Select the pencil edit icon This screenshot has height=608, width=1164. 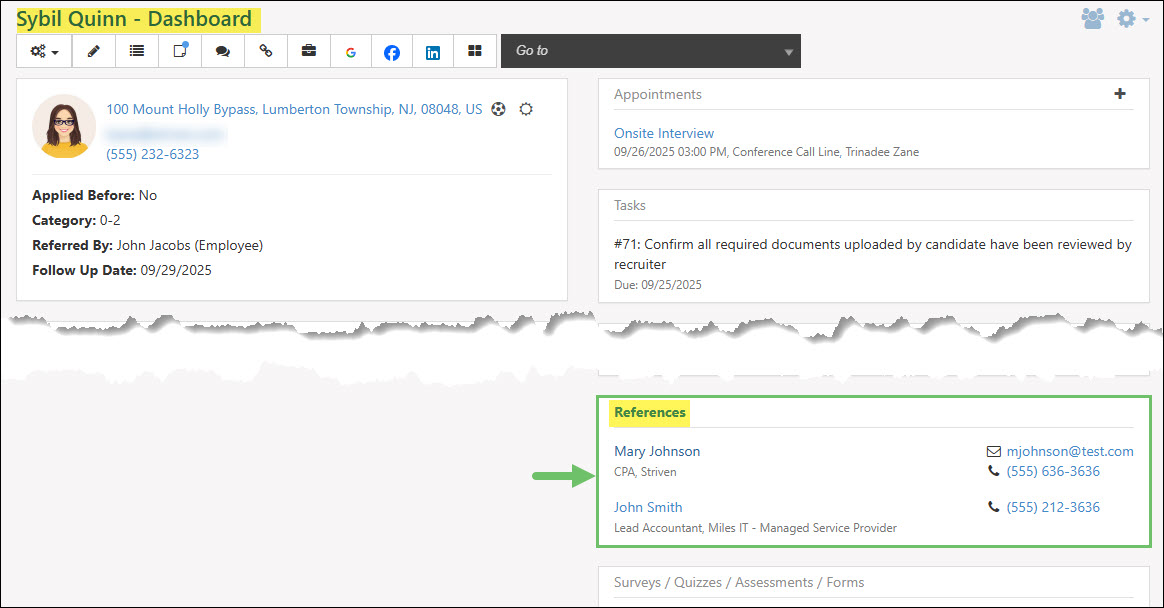(x=93, y=51)
